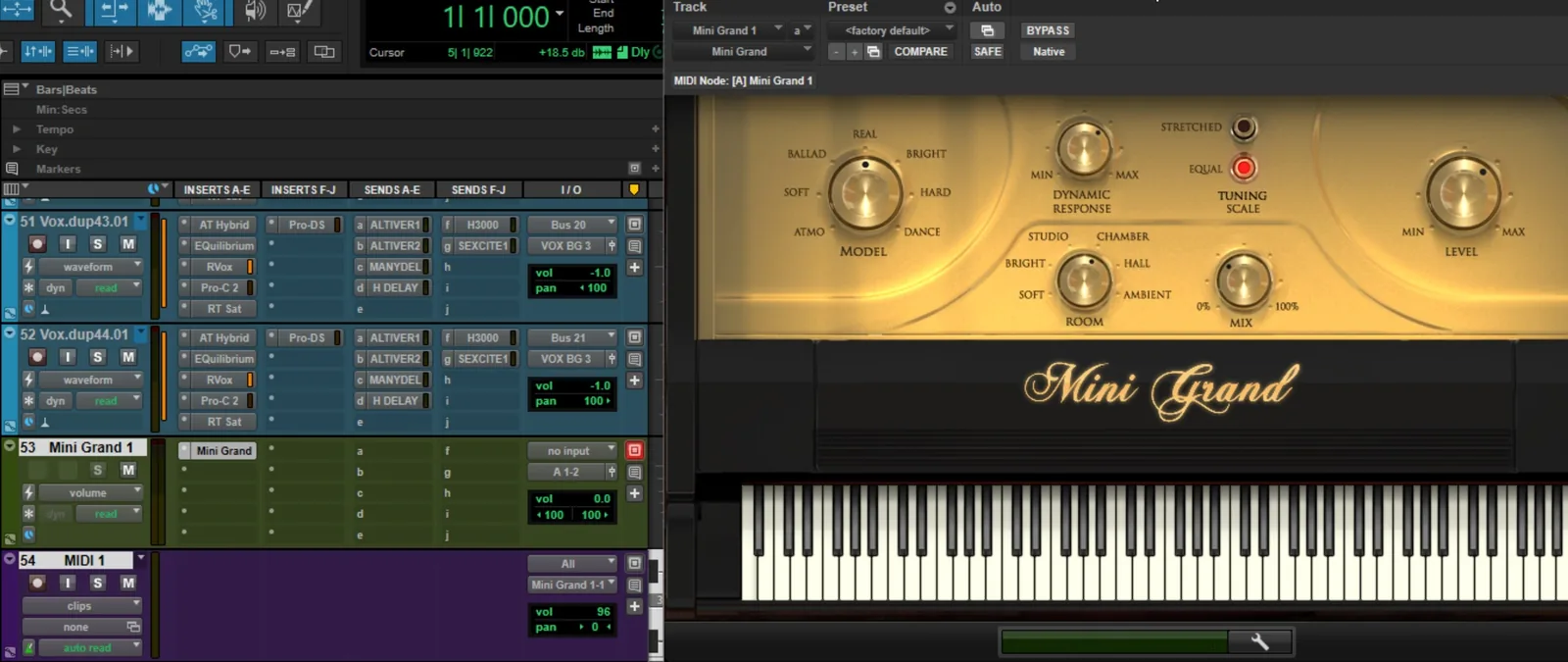Viewport: 1568px width, 662px height.
Task: Open Mini Grand 1 track selector in plug-in
Action: 729,30
